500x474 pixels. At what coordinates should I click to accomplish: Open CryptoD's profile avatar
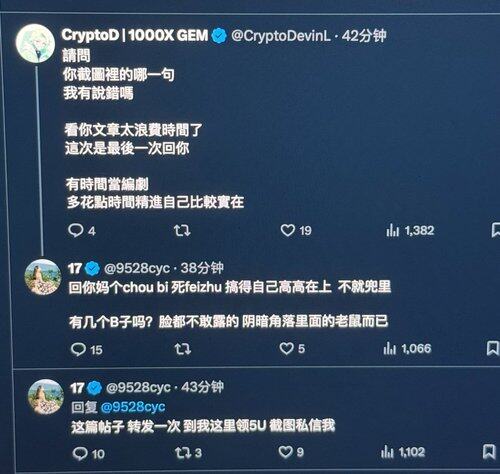click(35, 43)
